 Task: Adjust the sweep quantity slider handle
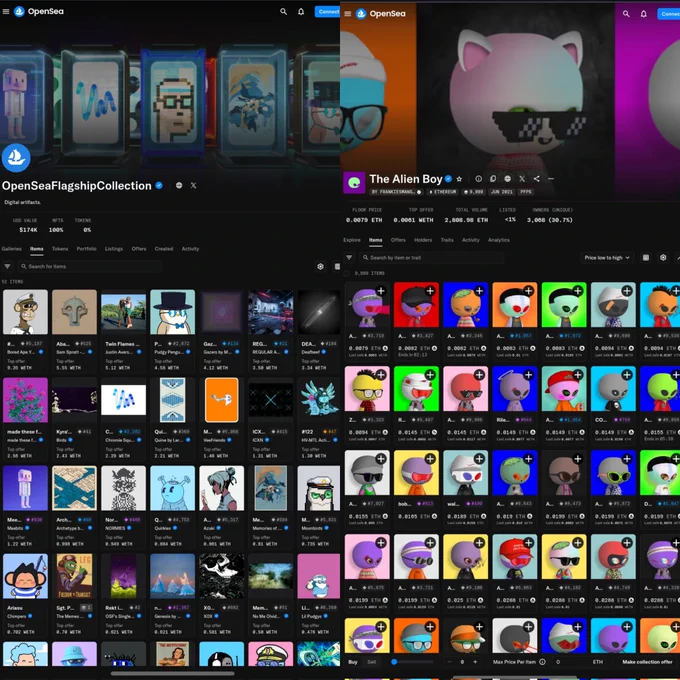(x=394, y=662)
